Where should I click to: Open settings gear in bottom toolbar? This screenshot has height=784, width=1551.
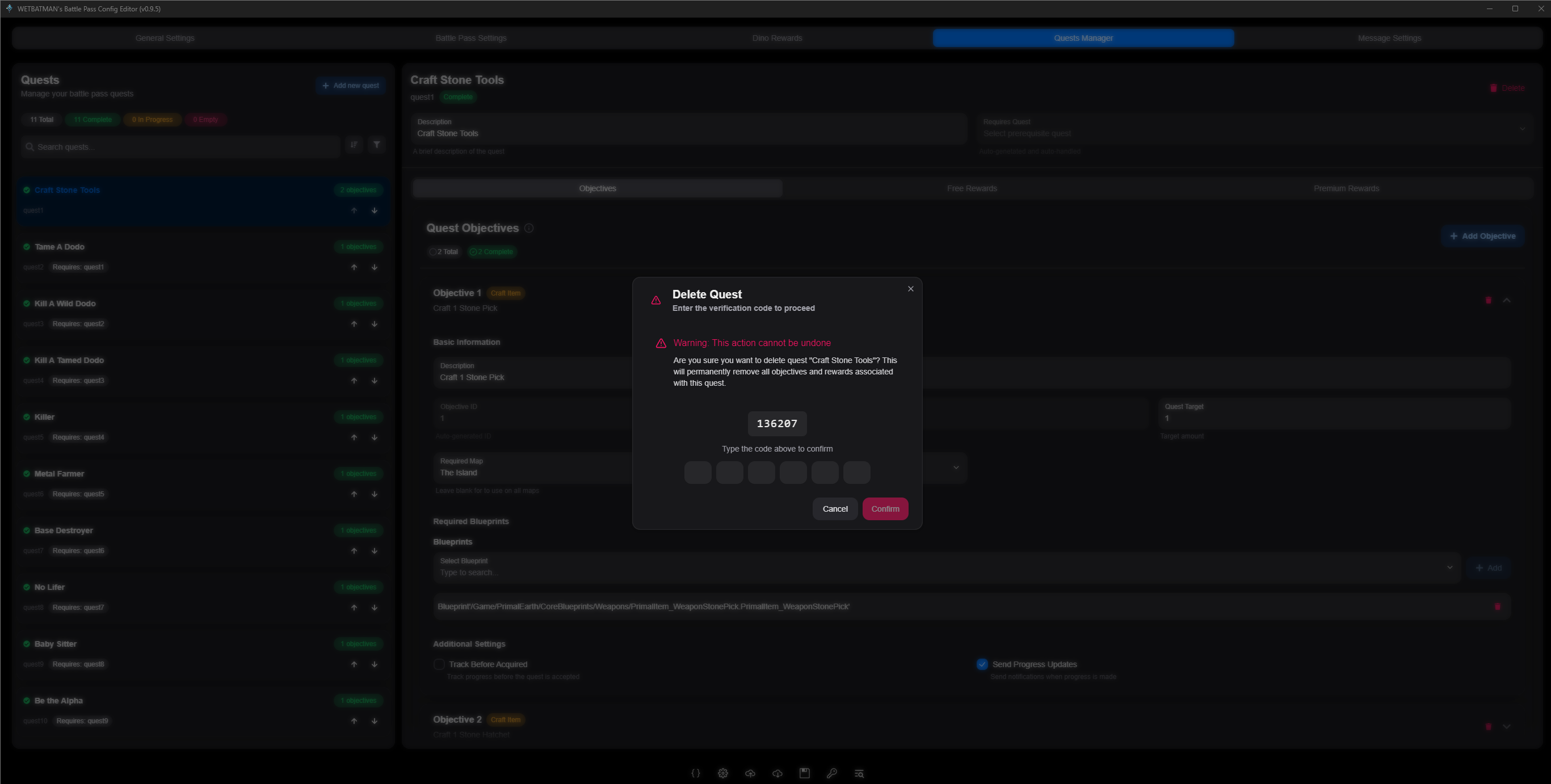point(722,773)
